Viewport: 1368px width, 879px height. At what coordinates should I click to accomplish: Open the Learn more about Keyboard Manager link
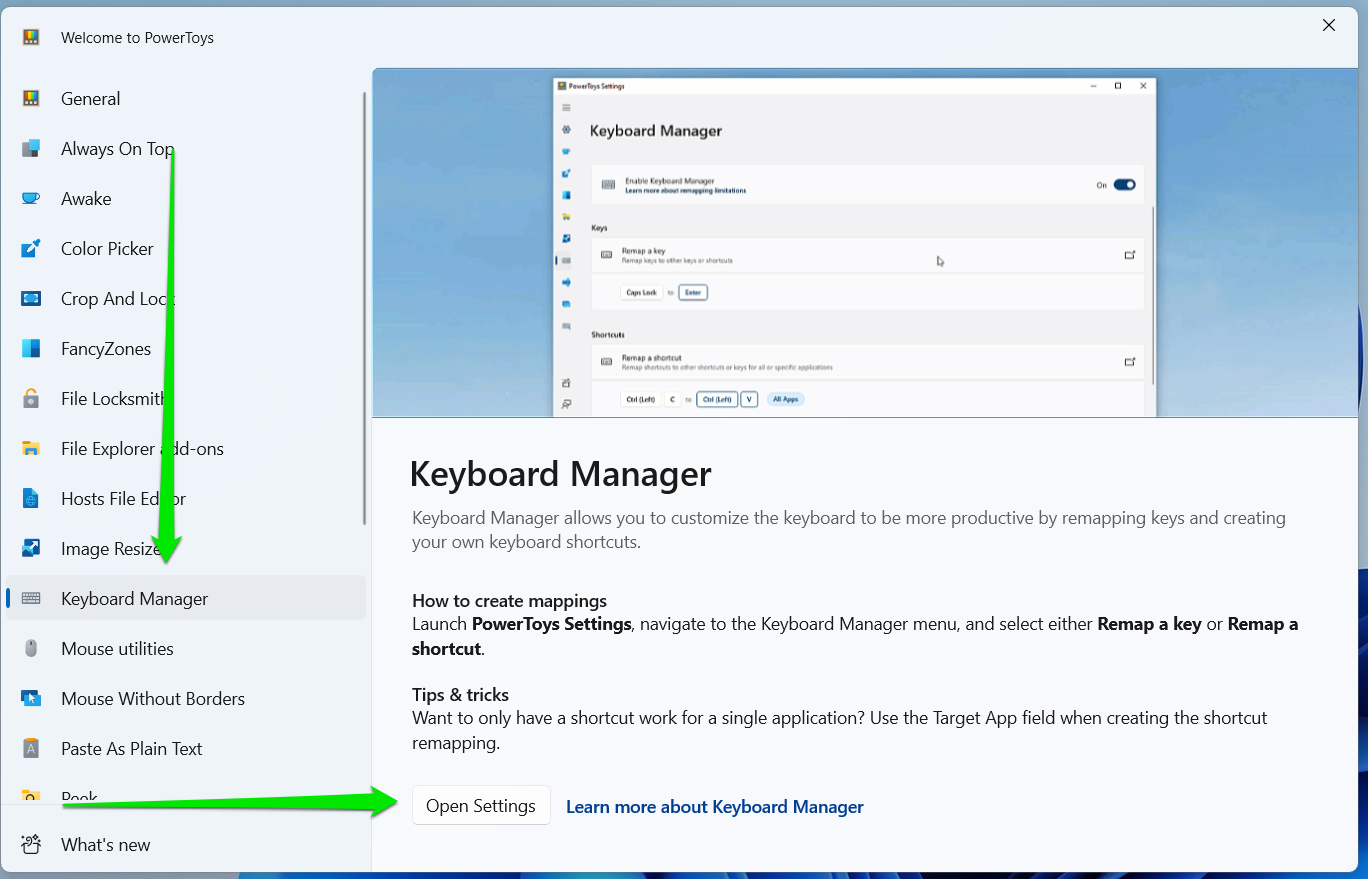714,806
